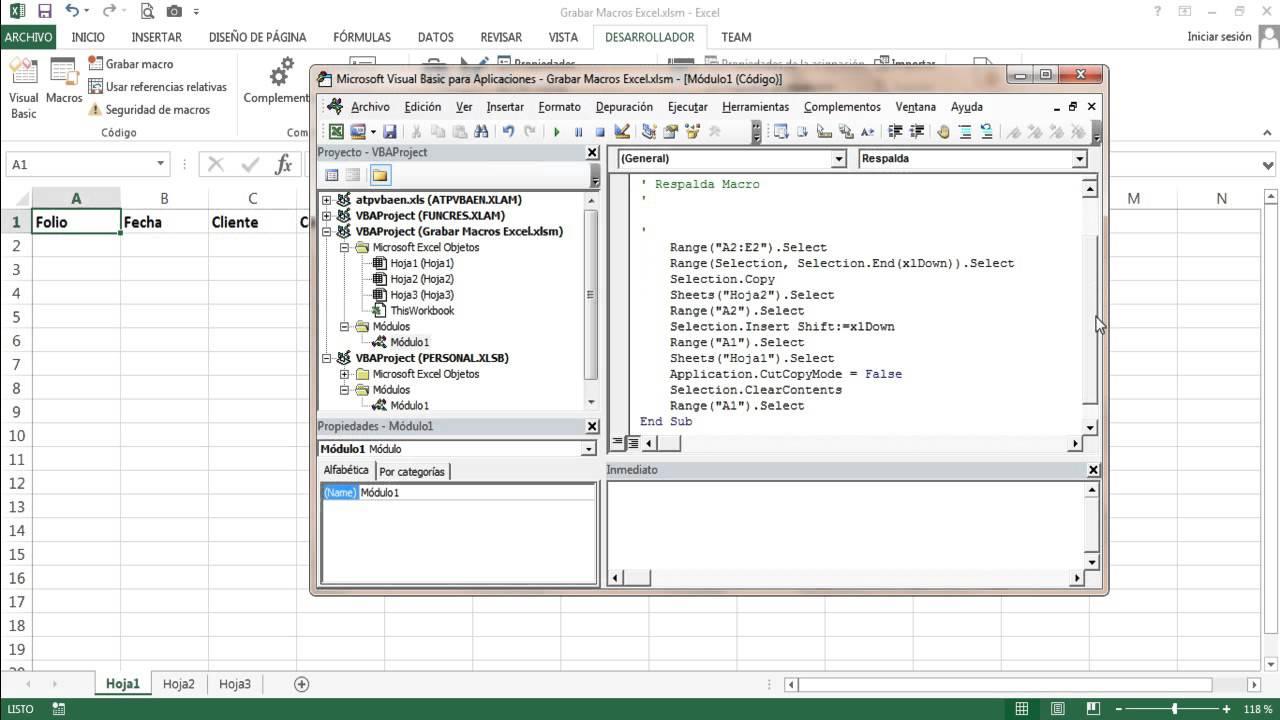This screenshot has width=1280, height=720.
Task: Open Seguridad de macros settings
Action: [x=149, y=110]
